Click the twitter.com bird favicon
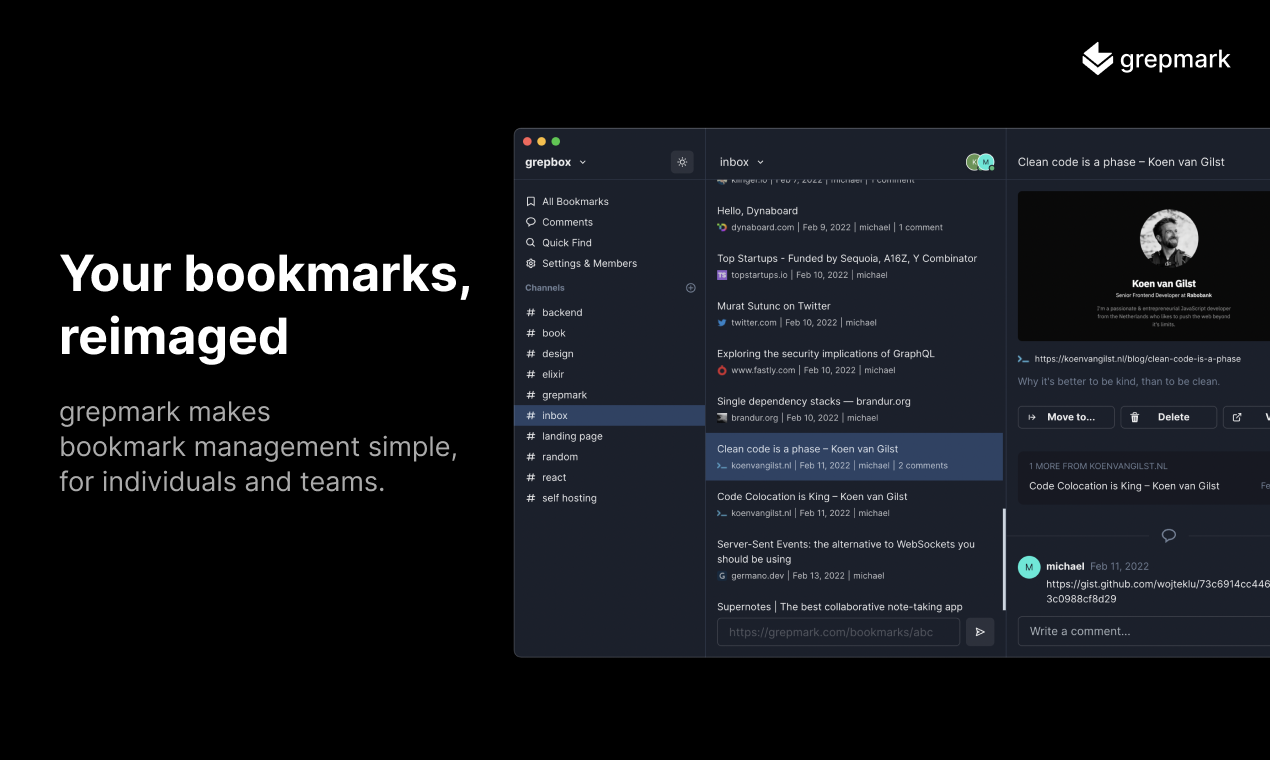This screenshot has height=760, width=1270. coord(722,323)
